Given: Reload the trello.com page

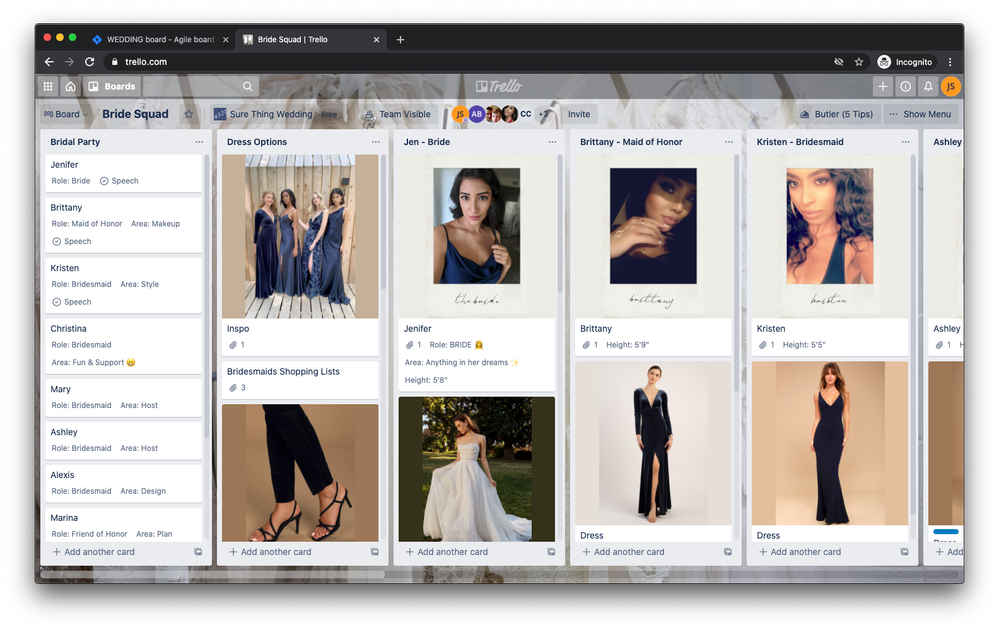Looking at the screenshot, I should (90, 62).
